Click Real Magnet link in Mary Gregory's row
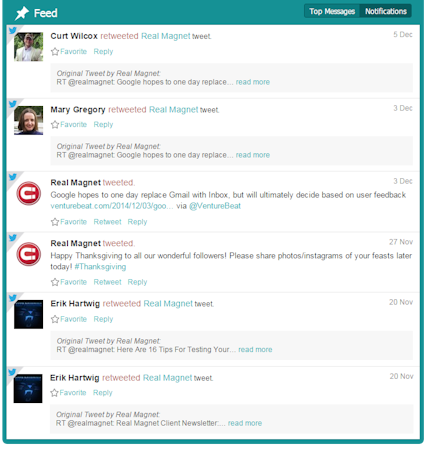 (174, 110)
